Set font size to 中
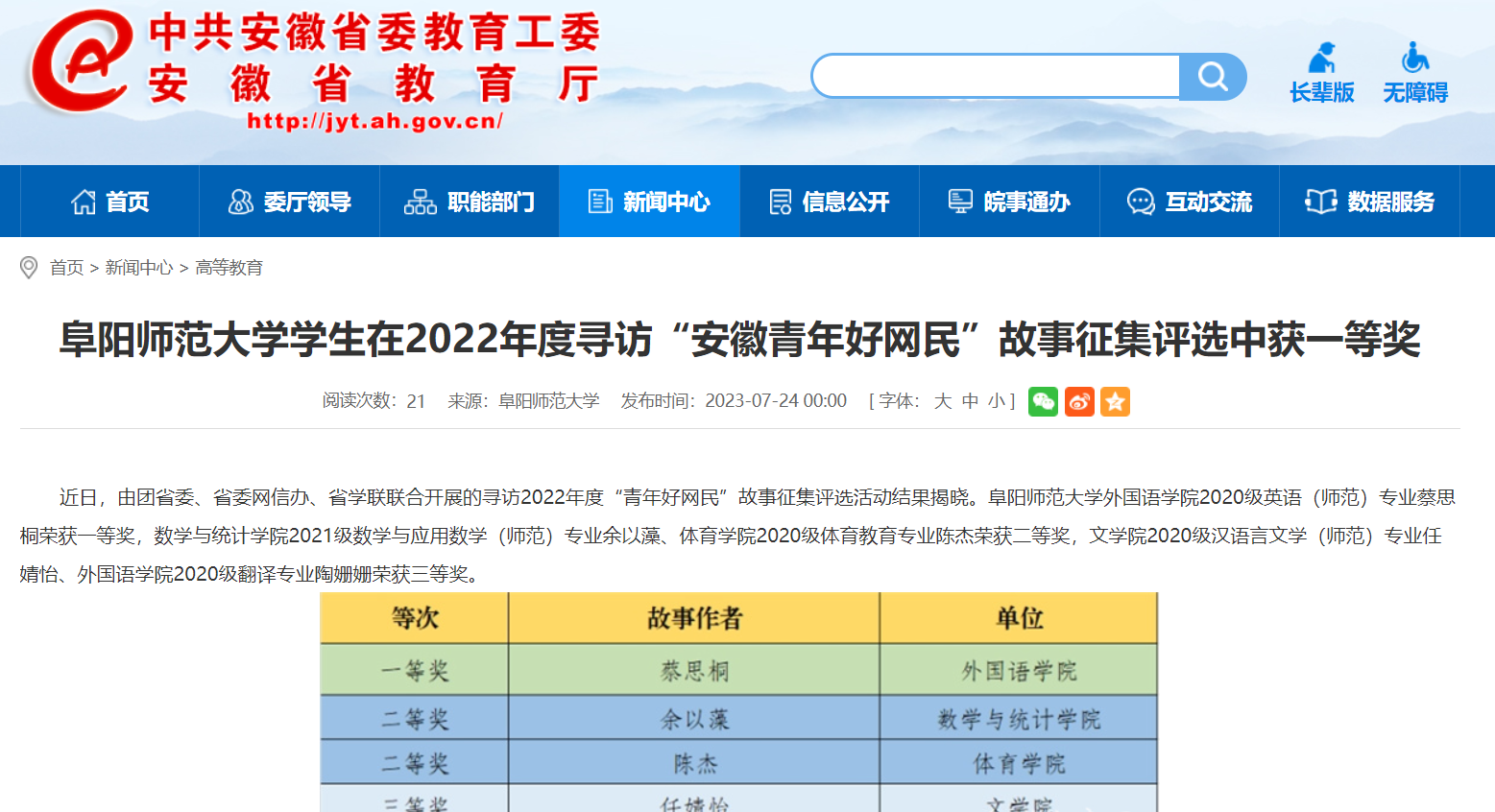 pyautogui.click(x=970, y=401)
